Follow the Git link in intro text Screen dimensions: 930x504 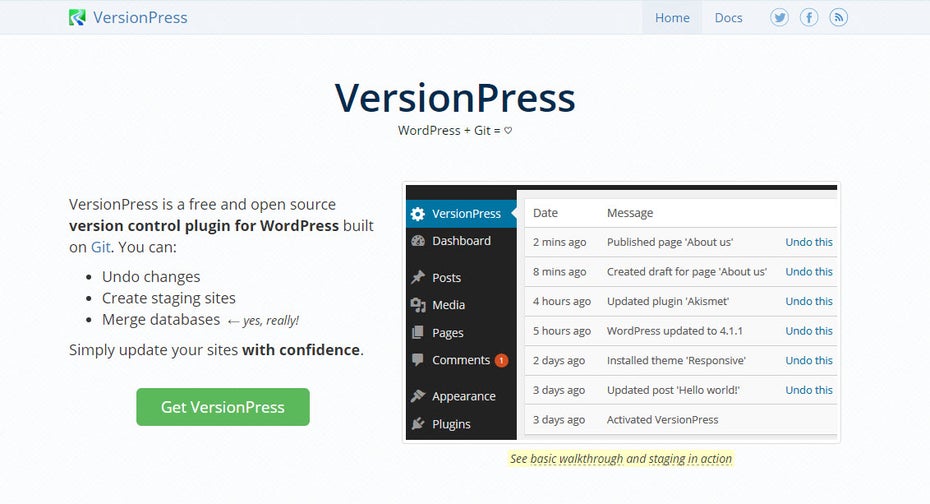pos(100,247)
